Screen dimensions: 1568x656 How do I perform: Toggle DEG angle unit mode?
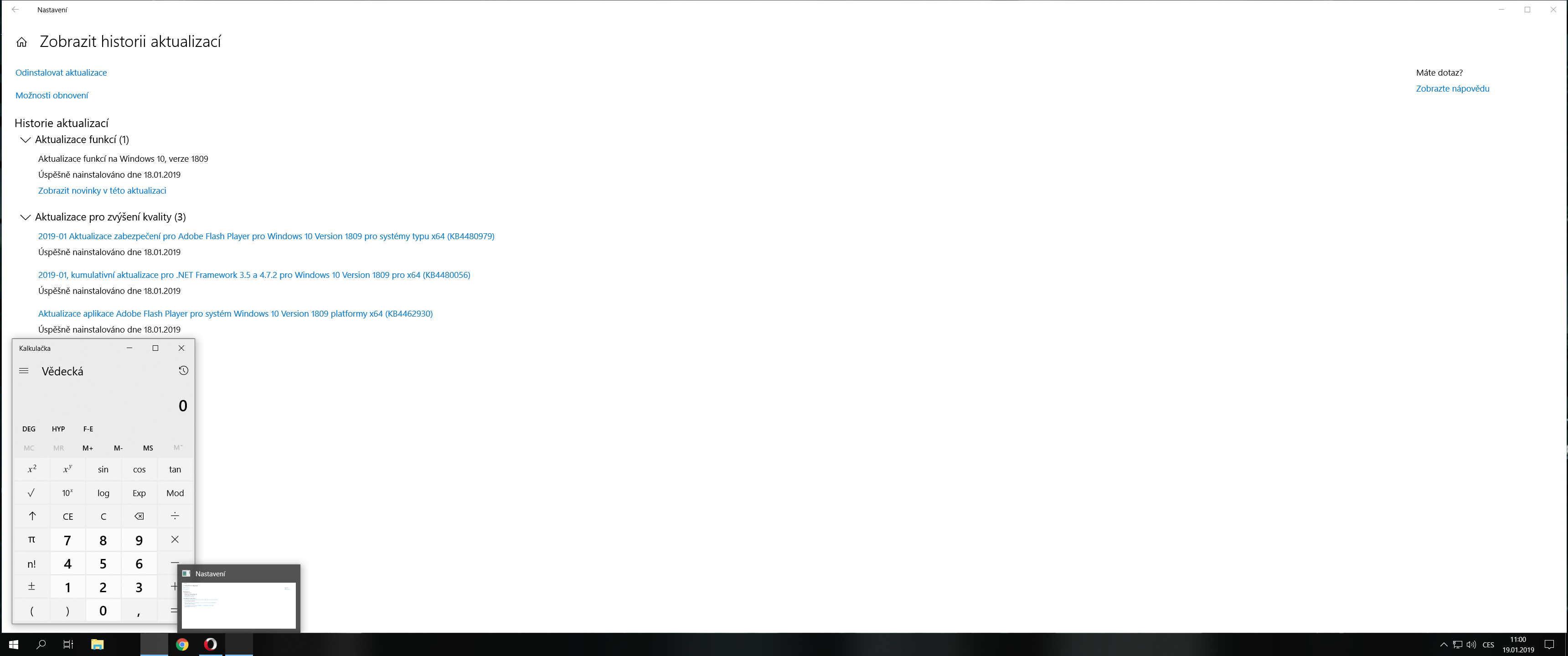point(29,429)
